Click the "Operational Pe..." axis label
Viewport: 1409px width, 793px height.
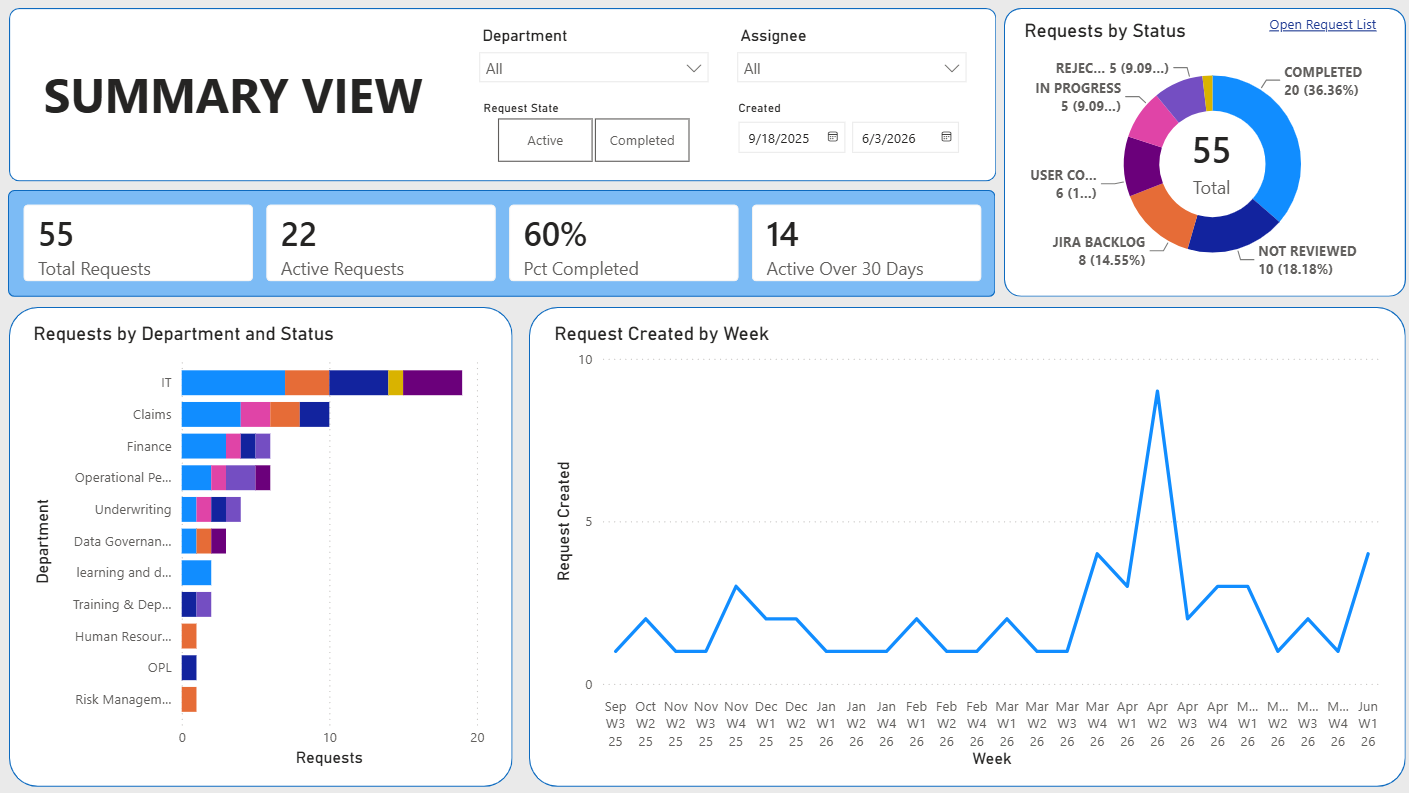(x=123, y=478)
